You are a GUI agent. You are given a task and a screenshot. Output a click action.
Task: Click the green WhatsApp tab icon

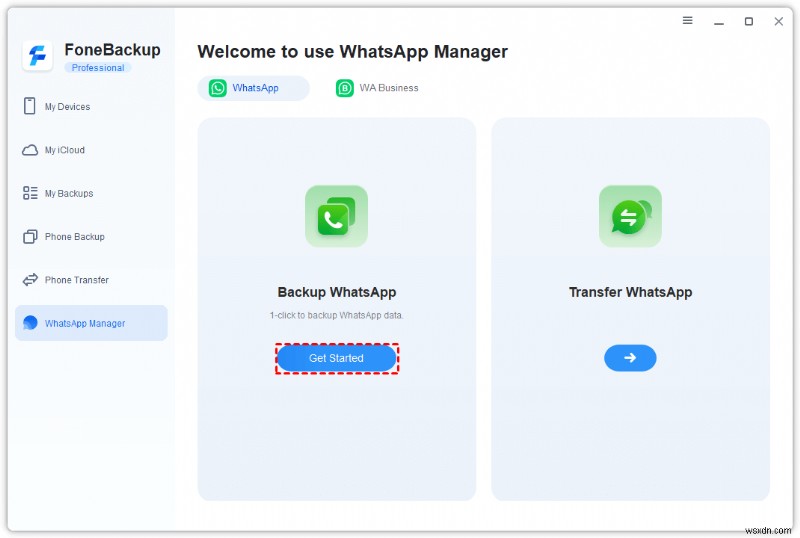[217, 88]
